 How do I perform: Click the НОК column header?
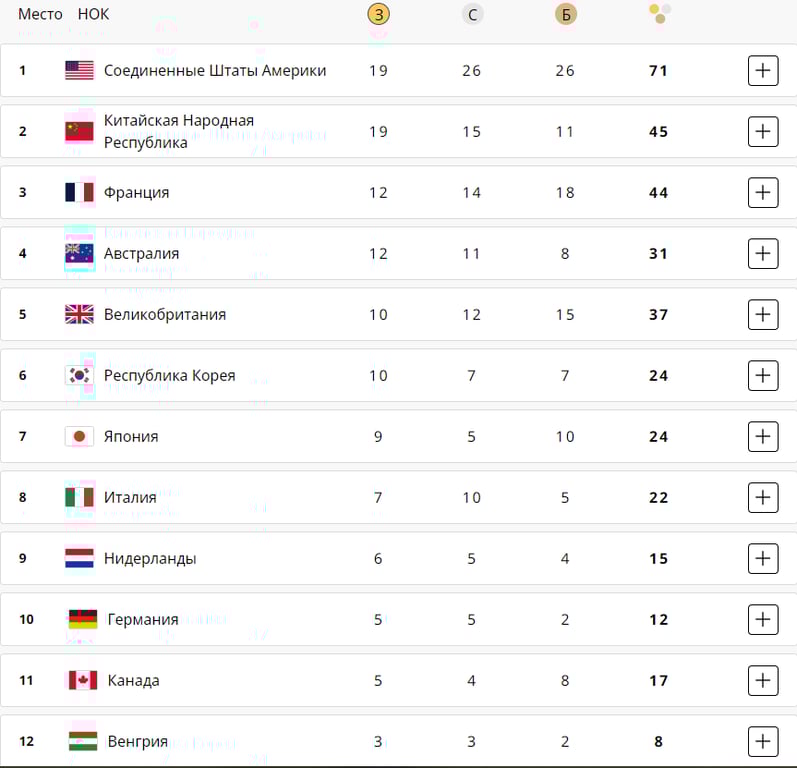(x=93, y=14)
